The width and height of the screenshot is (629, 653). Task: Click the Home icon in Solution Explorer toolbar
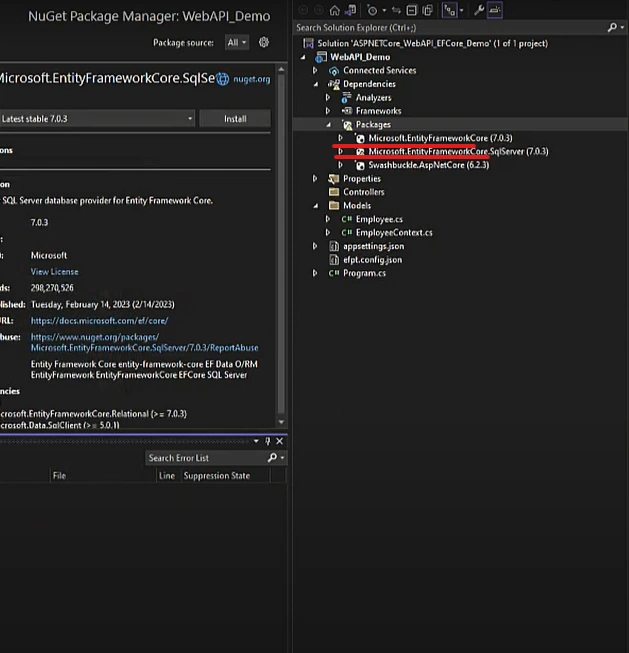(334, 10)
